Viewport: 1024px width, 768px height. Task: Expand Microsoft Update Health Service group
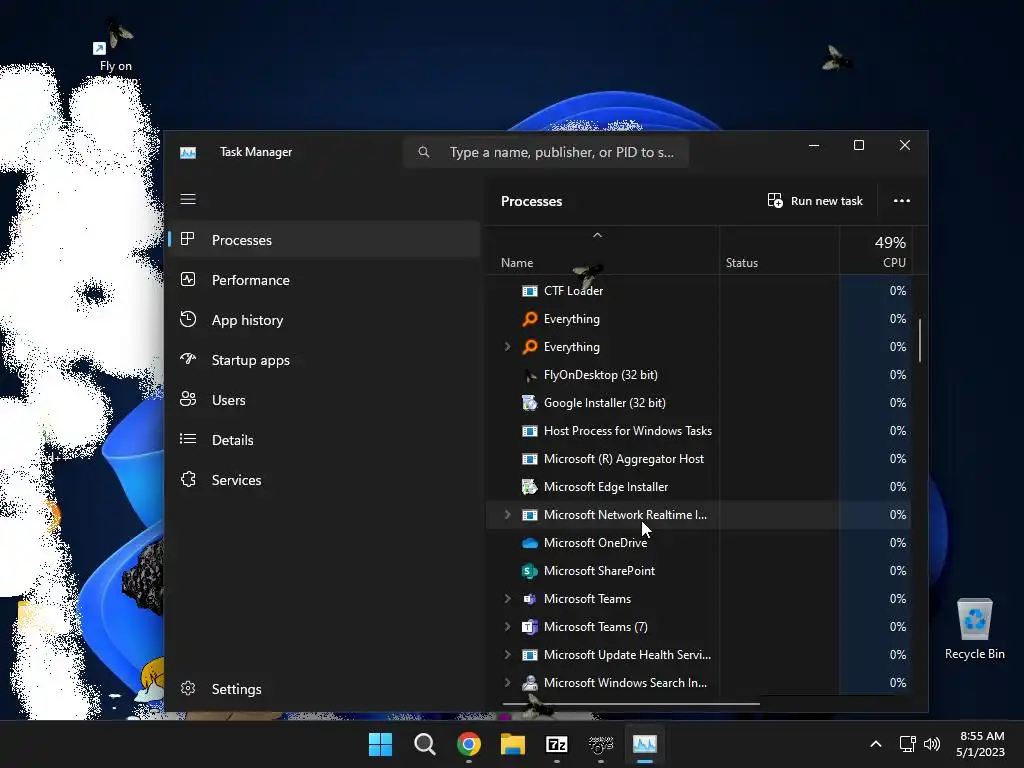[x=507, y=655]
